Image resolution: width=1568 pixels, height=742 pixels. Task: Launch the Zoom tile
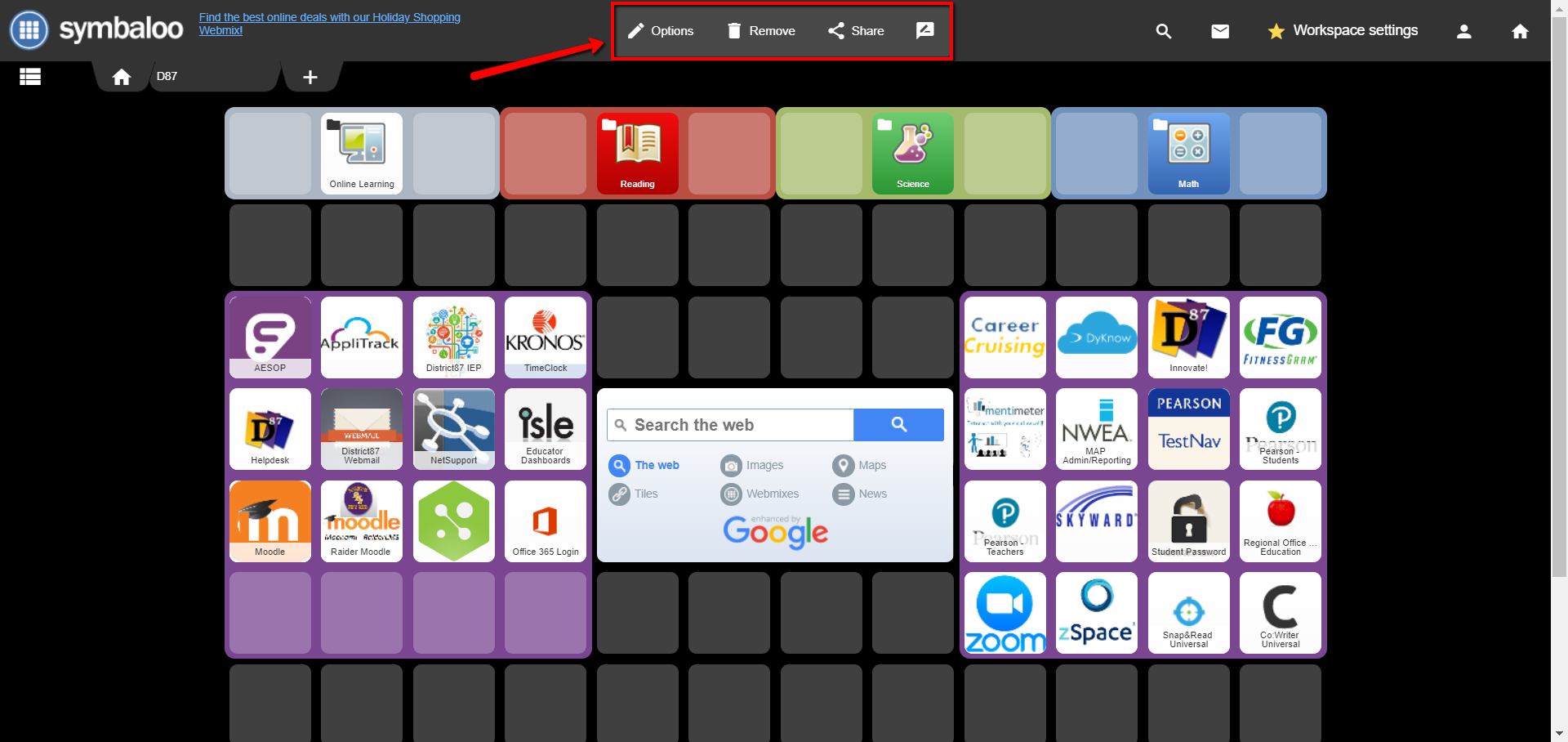pos(1005,613)
